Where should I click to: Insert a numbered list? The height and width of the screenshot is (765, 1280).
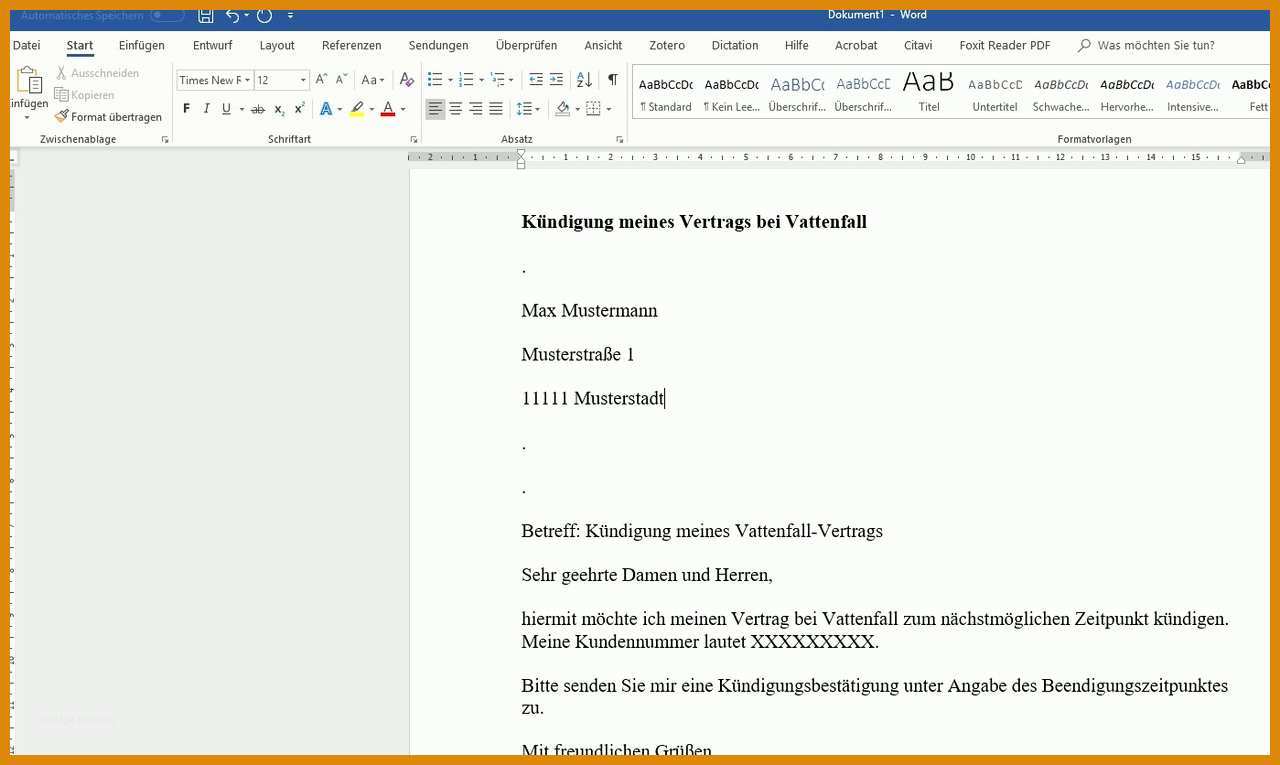pos(466,79)
